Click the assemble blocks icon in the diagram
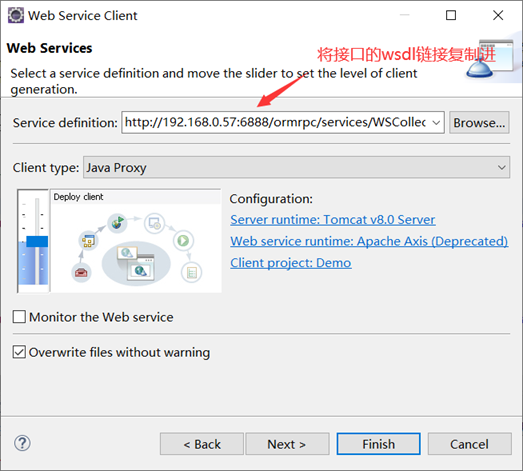The width and height of the screenshot is (523, 471). (x=88, y=241)
